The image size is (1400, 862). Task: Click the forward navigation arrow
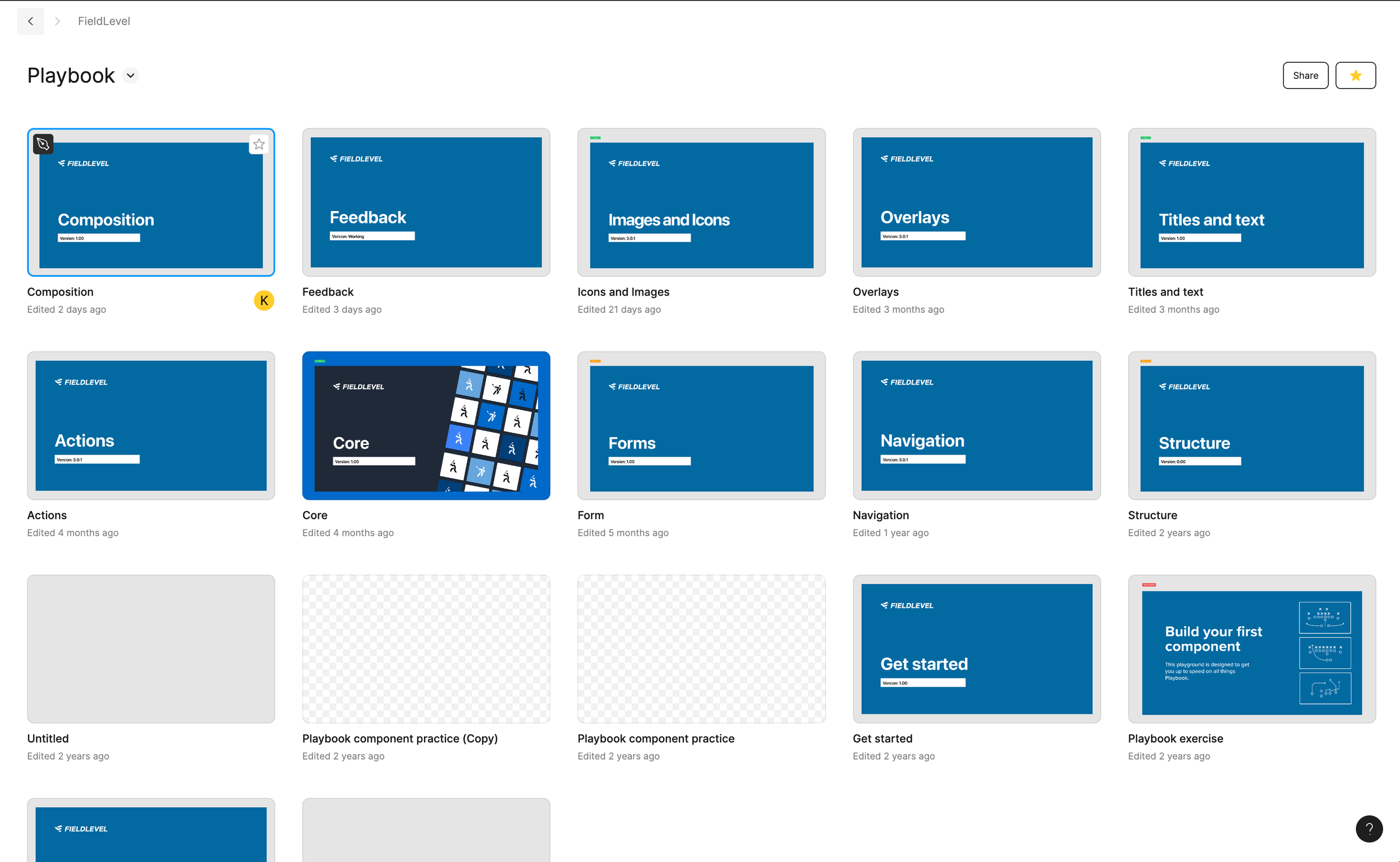(x=57, y=21)
